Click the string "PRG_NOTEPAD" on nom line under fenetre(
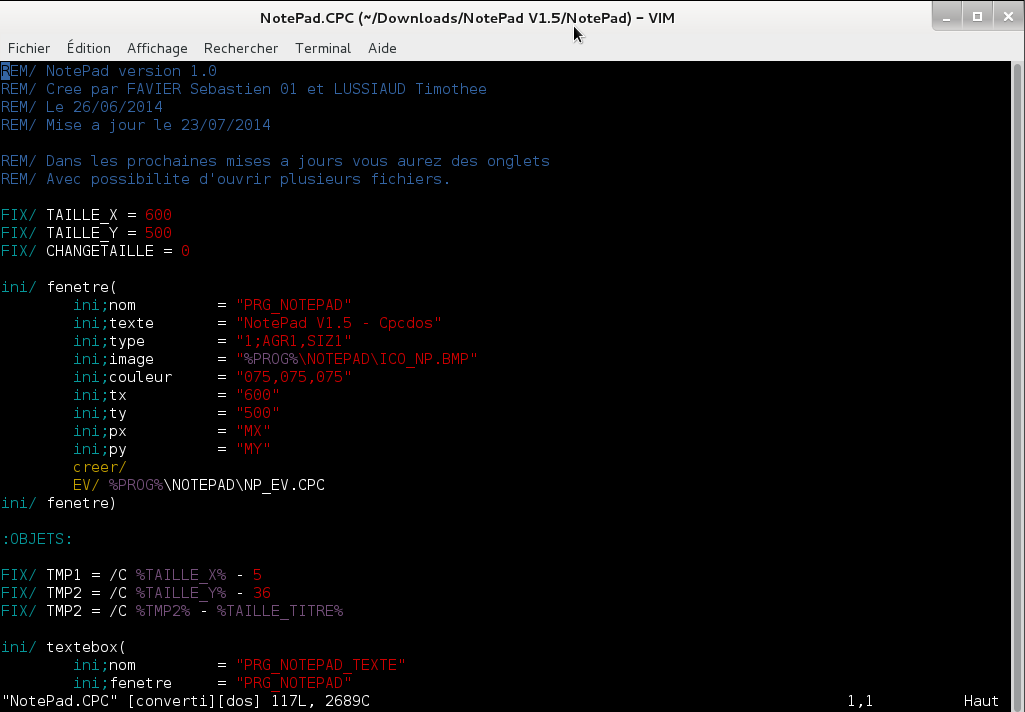 coord(294,305)
